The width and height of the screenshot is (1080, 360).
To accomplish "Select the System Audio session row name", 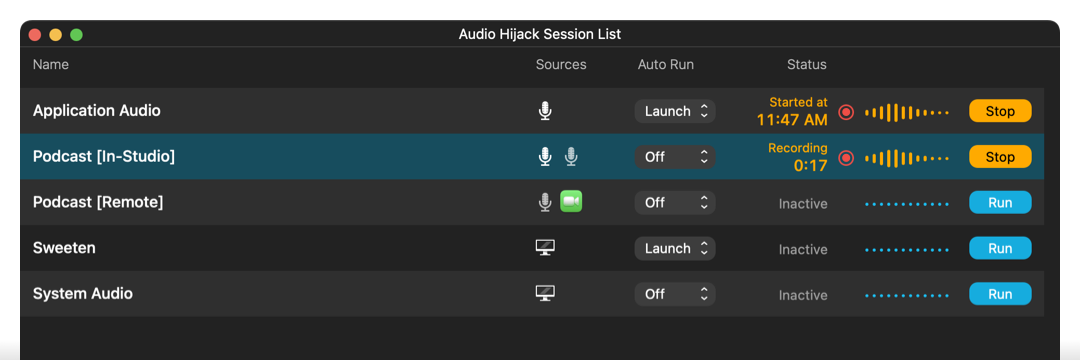I will pos(83,294).
